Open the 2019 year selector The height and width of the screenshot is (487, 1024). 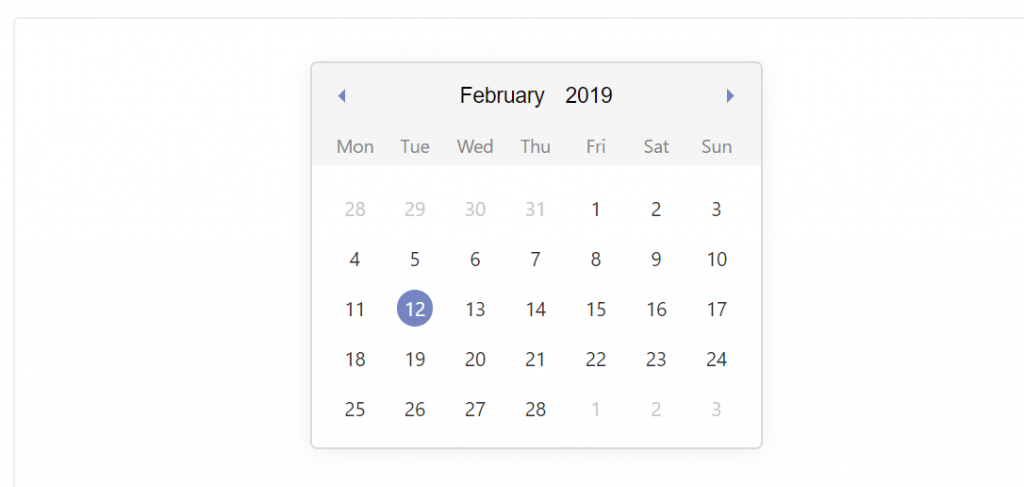589,96
